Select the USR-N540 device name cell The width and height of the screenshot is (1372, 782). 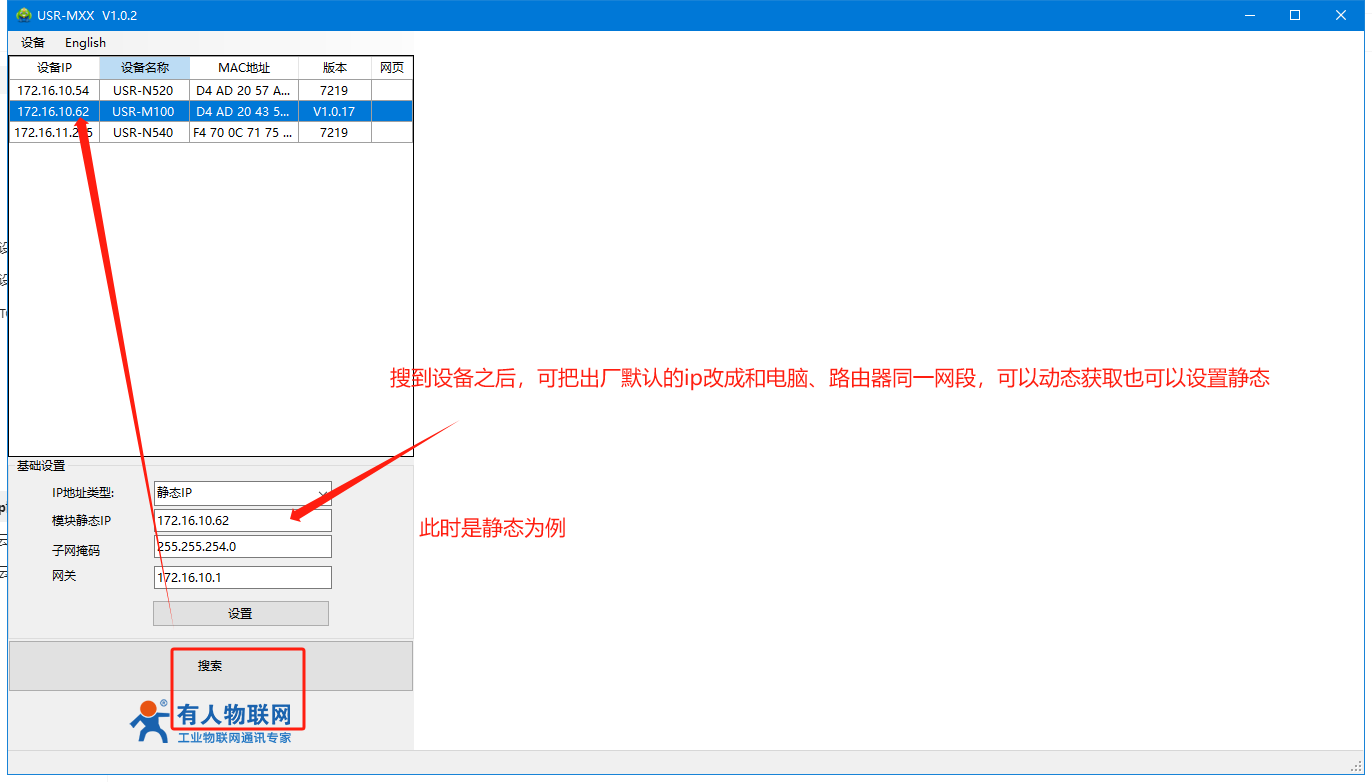click(143, 133)
